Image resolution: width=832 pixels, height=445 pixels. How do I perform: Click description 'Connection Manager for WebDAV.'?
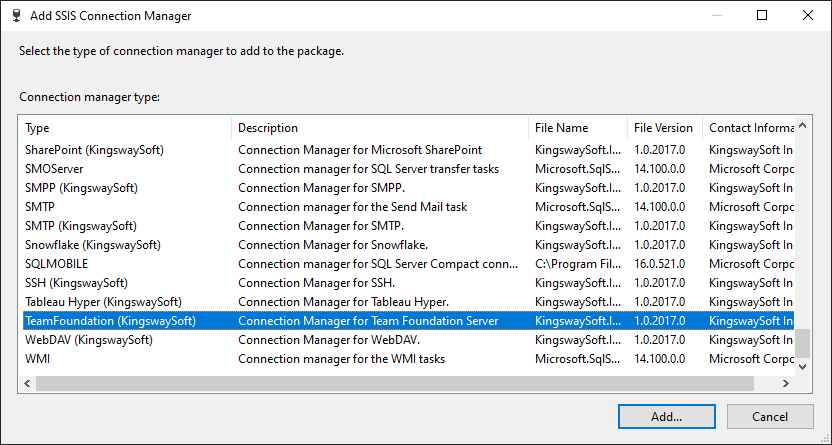[x=329, y=339]
